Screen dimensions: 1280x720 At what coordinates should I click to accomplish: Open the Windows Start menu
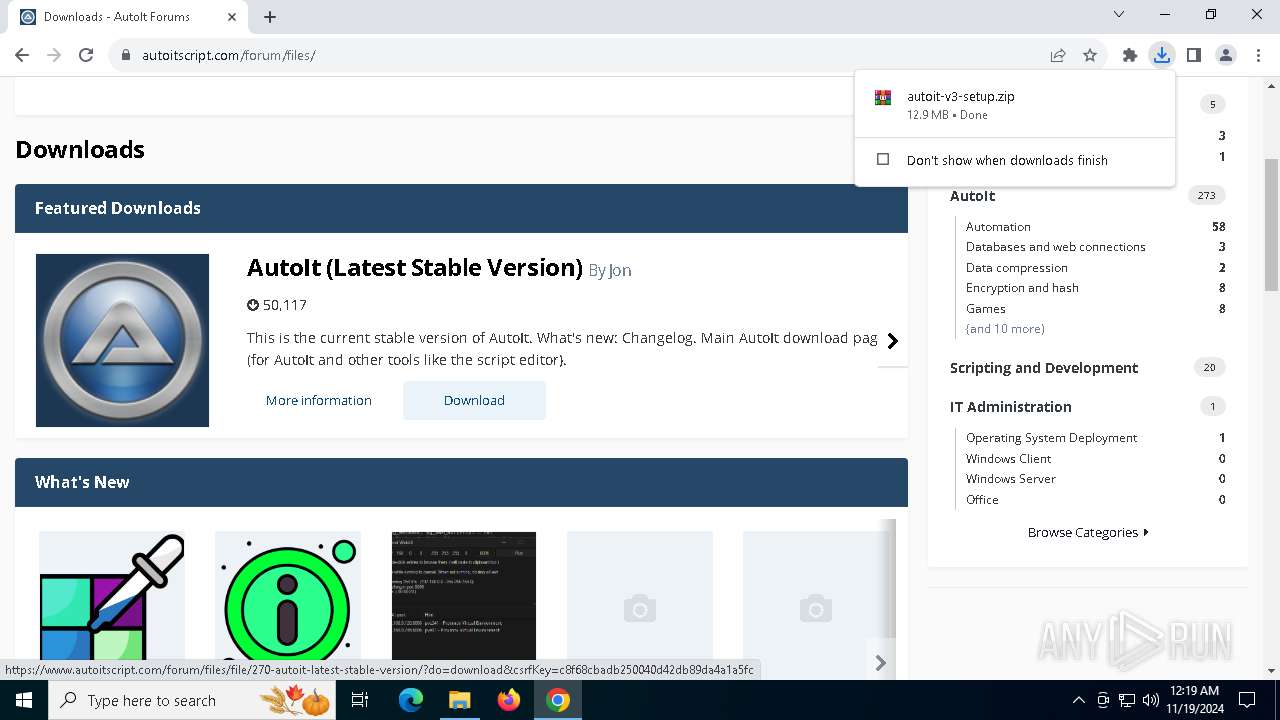pyautogui.click(x=24, y=700)
